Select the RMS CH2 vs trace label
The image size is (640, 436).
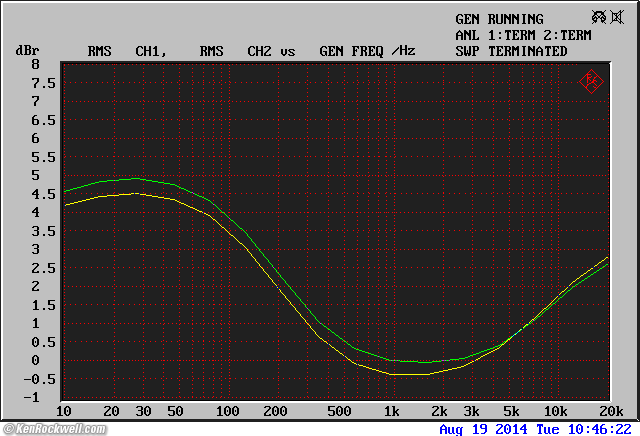[247, 51]
